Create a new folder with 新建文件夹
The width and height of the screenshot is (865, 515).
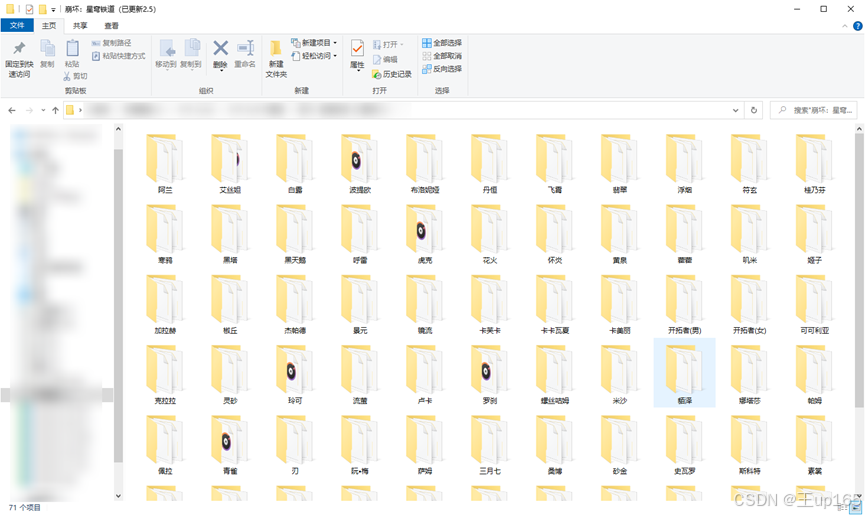point(276,59)
